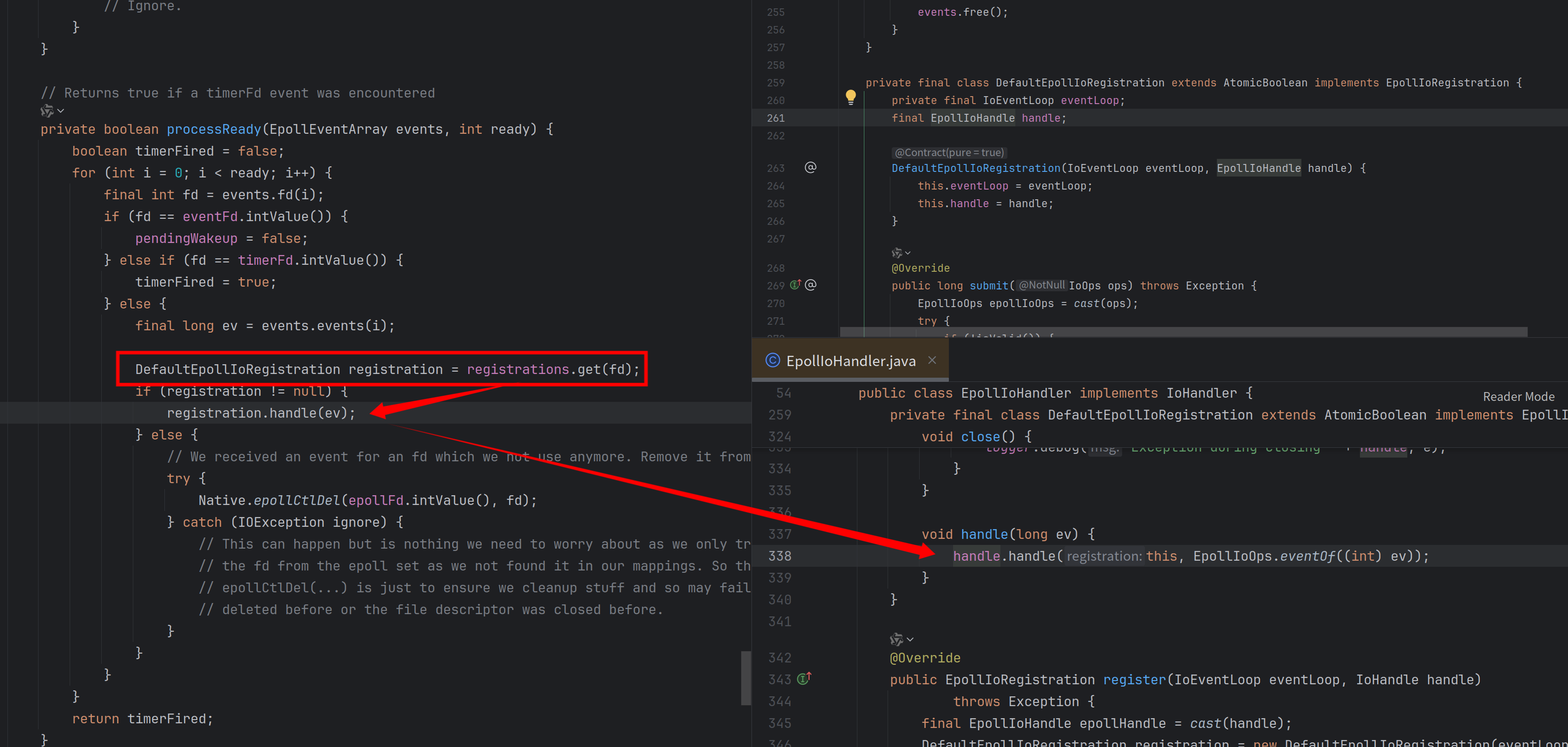Click the 'handle' method name on line 337
The height and width of the screenshot is (747, 1568).
point(983,535)
